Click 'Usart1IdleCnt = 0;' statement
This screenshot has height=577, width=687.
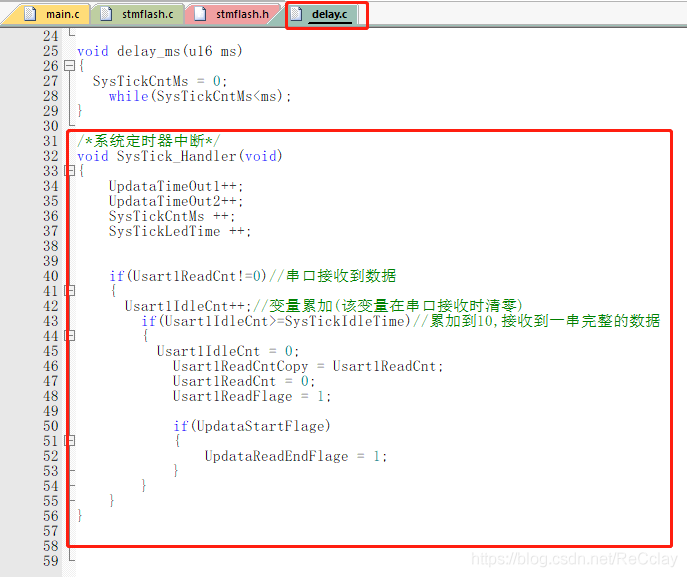(x=228, y=351)
